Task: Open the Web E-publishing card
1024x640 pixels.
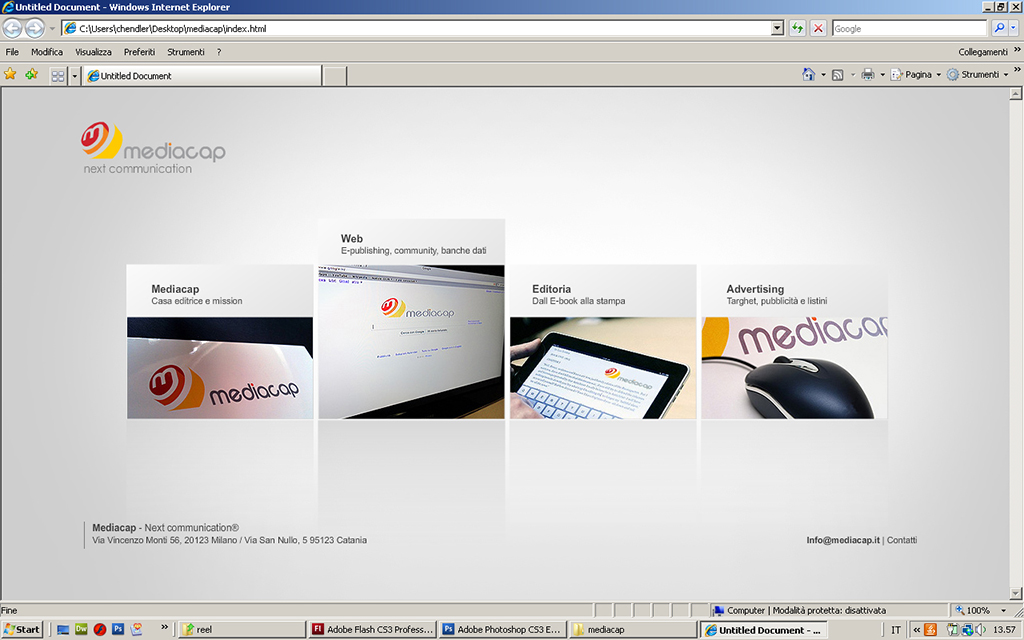Action: click(411, 319)
